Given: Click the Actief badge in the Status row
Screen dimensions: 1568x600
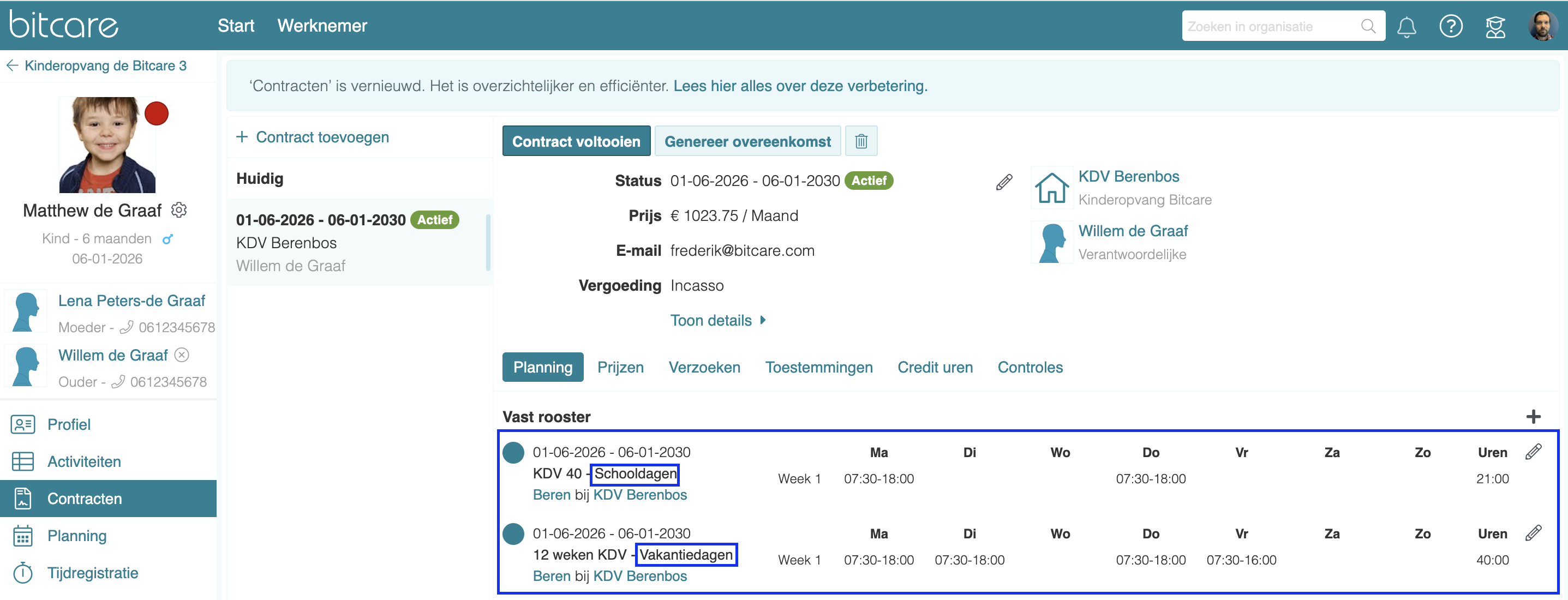Looking at the screenshot, I should 869,181.
